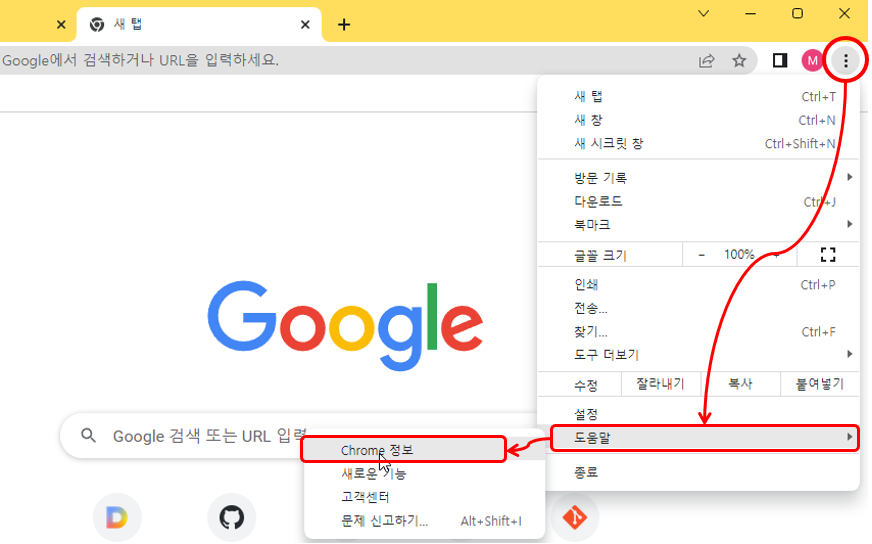Select 새로운 기능 in the submenu
The width and height of the screenshot is (872, 544).
(425, 474)
